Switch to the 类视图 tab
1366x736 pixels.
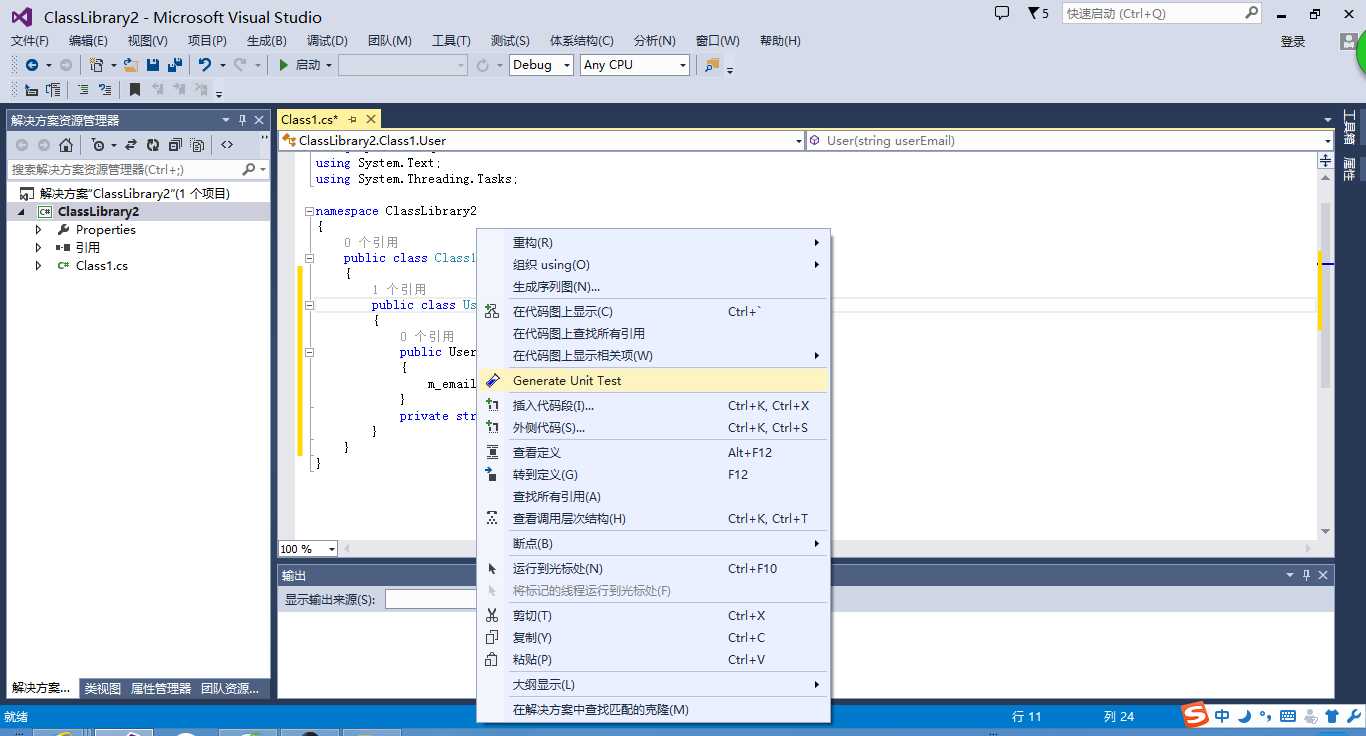click(x=102, y=689)
